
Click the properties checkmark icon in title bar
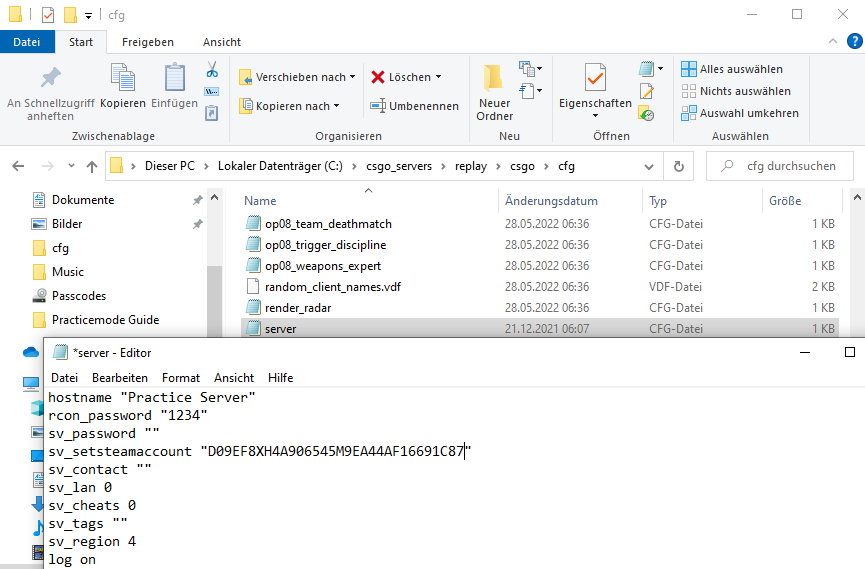click(x=48, y=14)
